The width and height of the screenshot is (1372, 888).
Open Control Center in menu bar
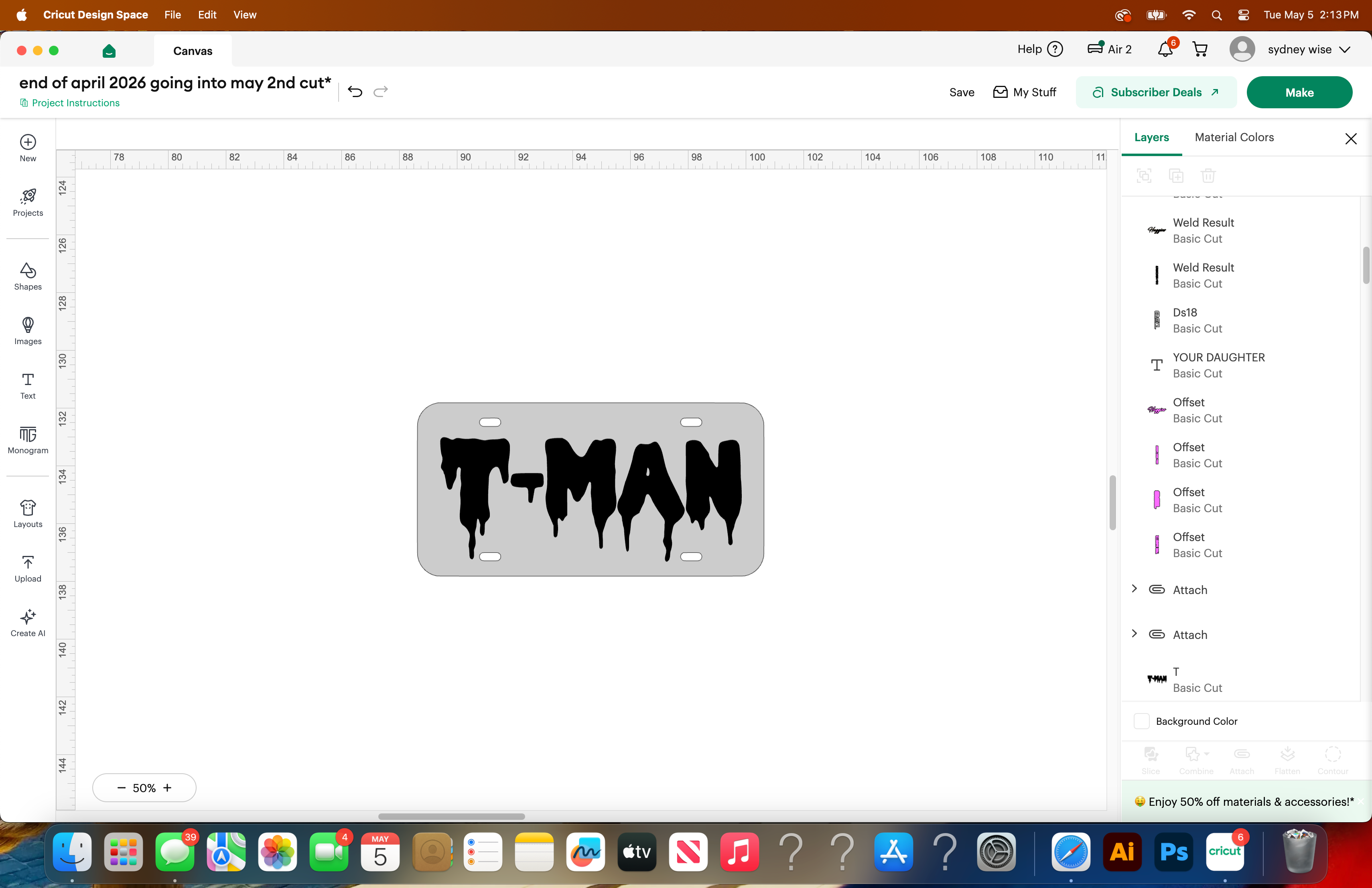coord(1244,15)
